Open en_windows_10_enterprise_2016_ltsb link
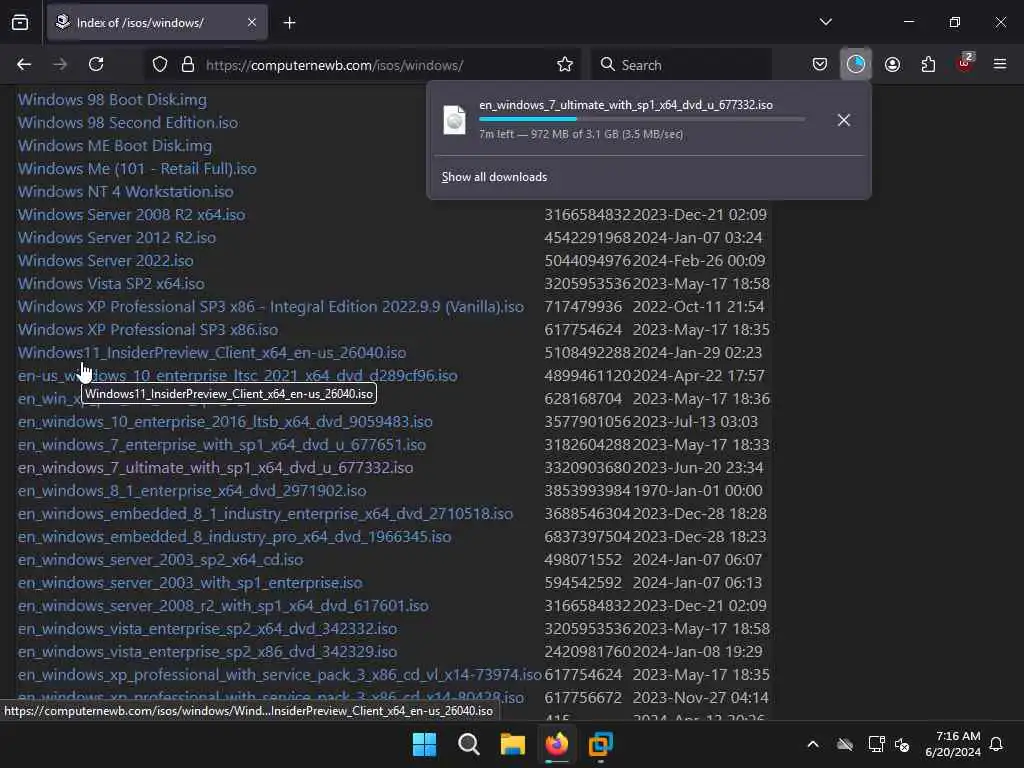Viewport: 1024px width, 768px height. tap(225, 422)
